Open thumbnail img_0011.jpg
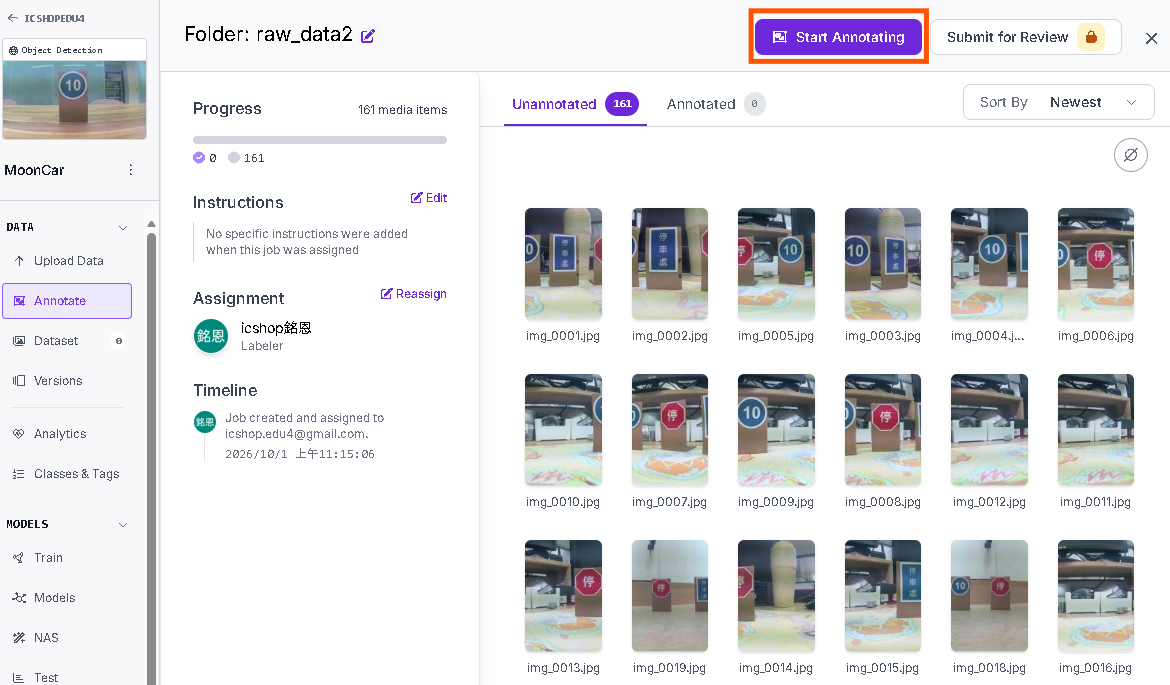 point(1095,430)
